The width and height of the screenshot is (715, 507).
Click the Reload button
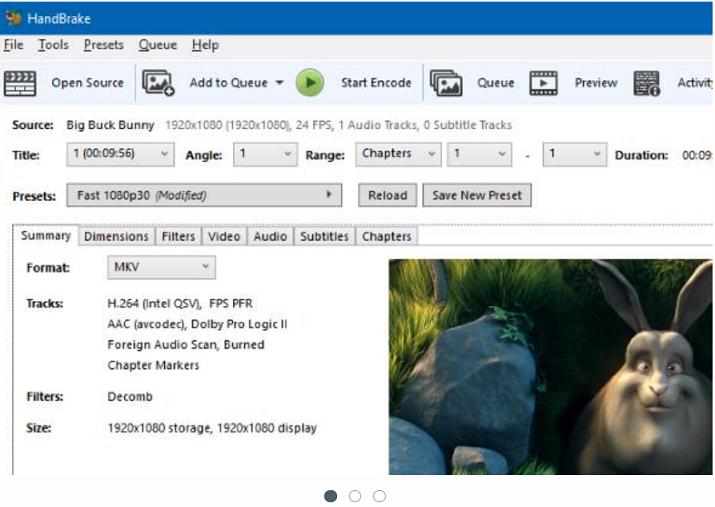[387, 195]
